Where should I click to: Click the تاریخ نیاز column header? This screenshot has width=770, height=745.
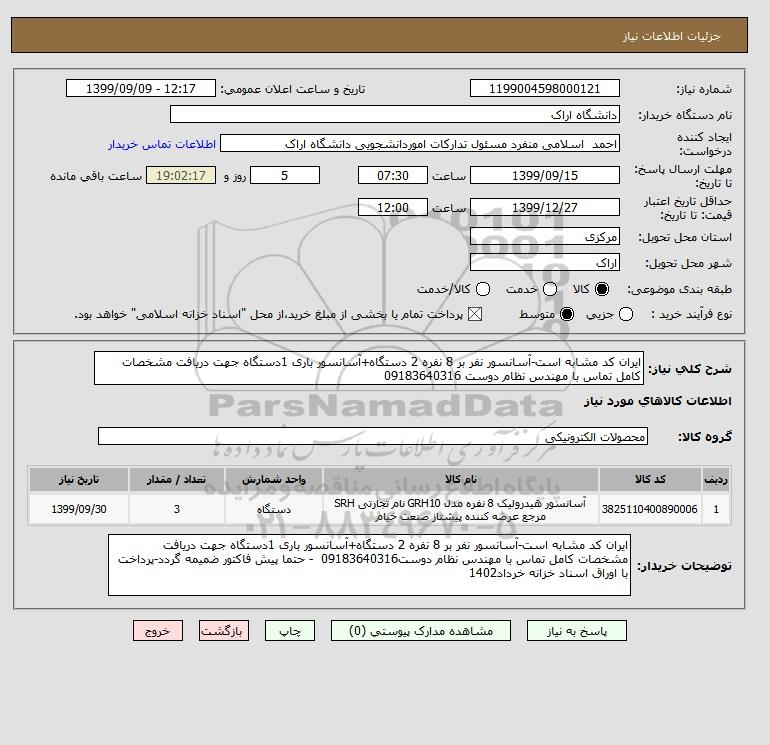pos(79,479)
